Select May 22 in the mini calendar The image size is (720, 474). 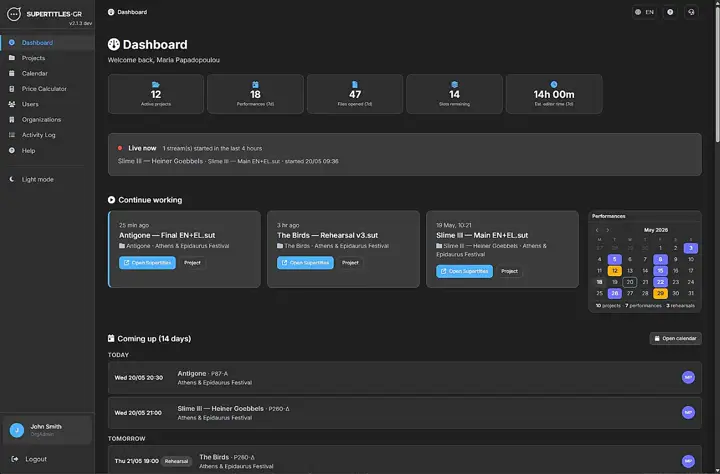pyautogui.click(x=660, y=282)
